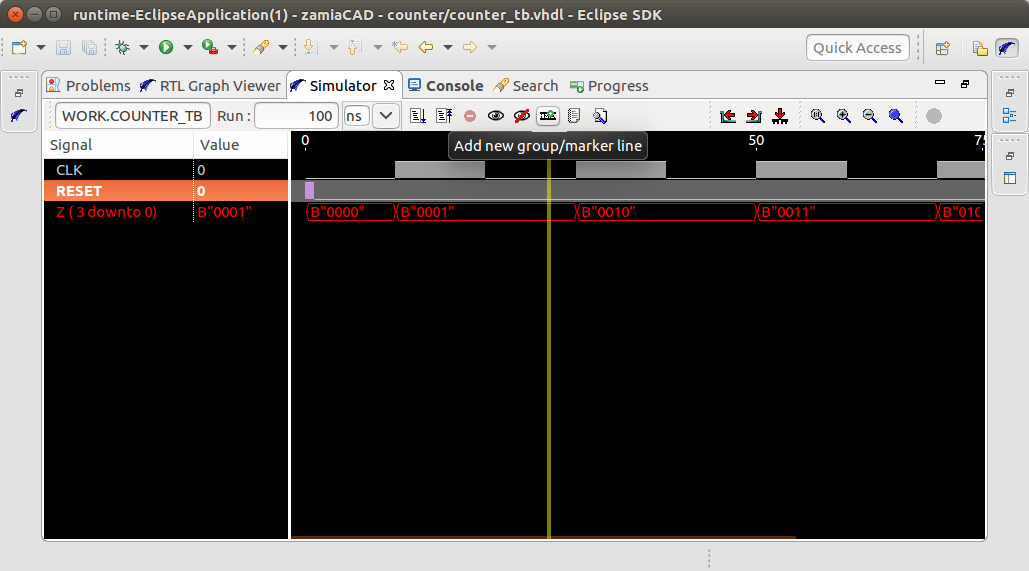
Task: Click the B"0010" waveform segment
Action: [x=665, y=212]
